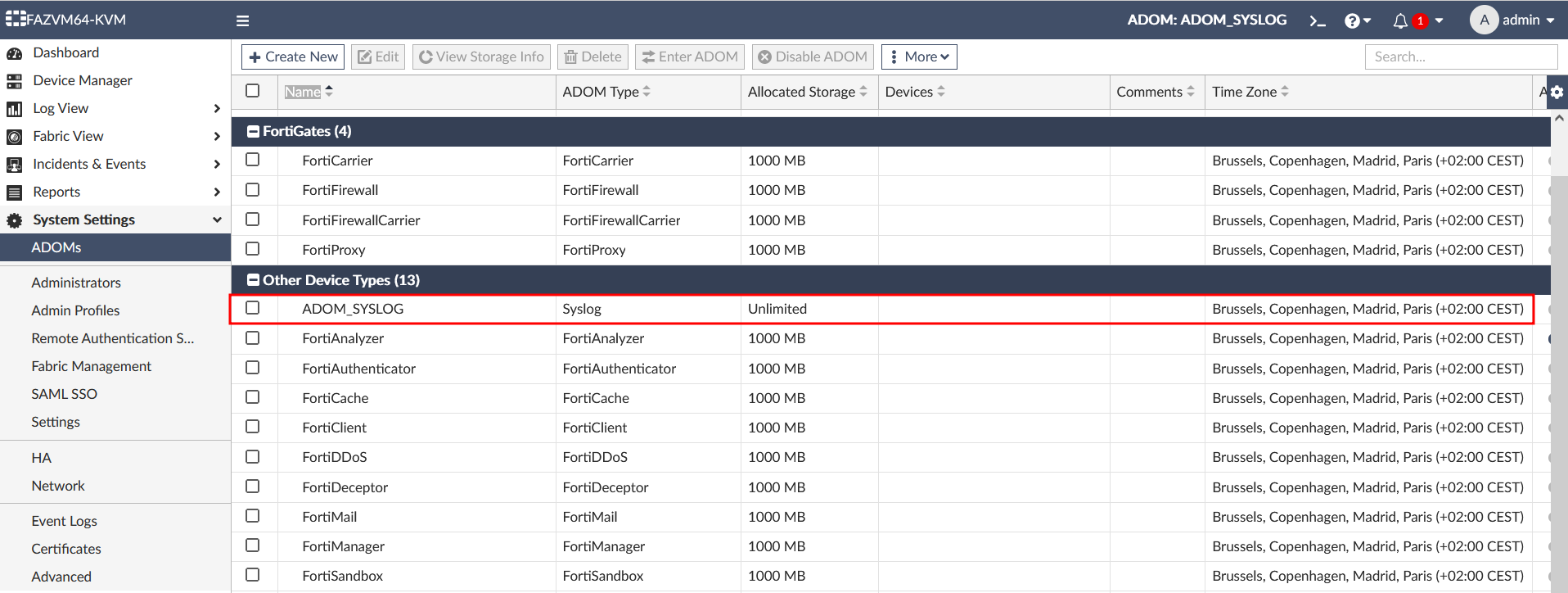This screenshot has height=593, width=1568.
Task: Click the Create New button
Action: point(293,57)
